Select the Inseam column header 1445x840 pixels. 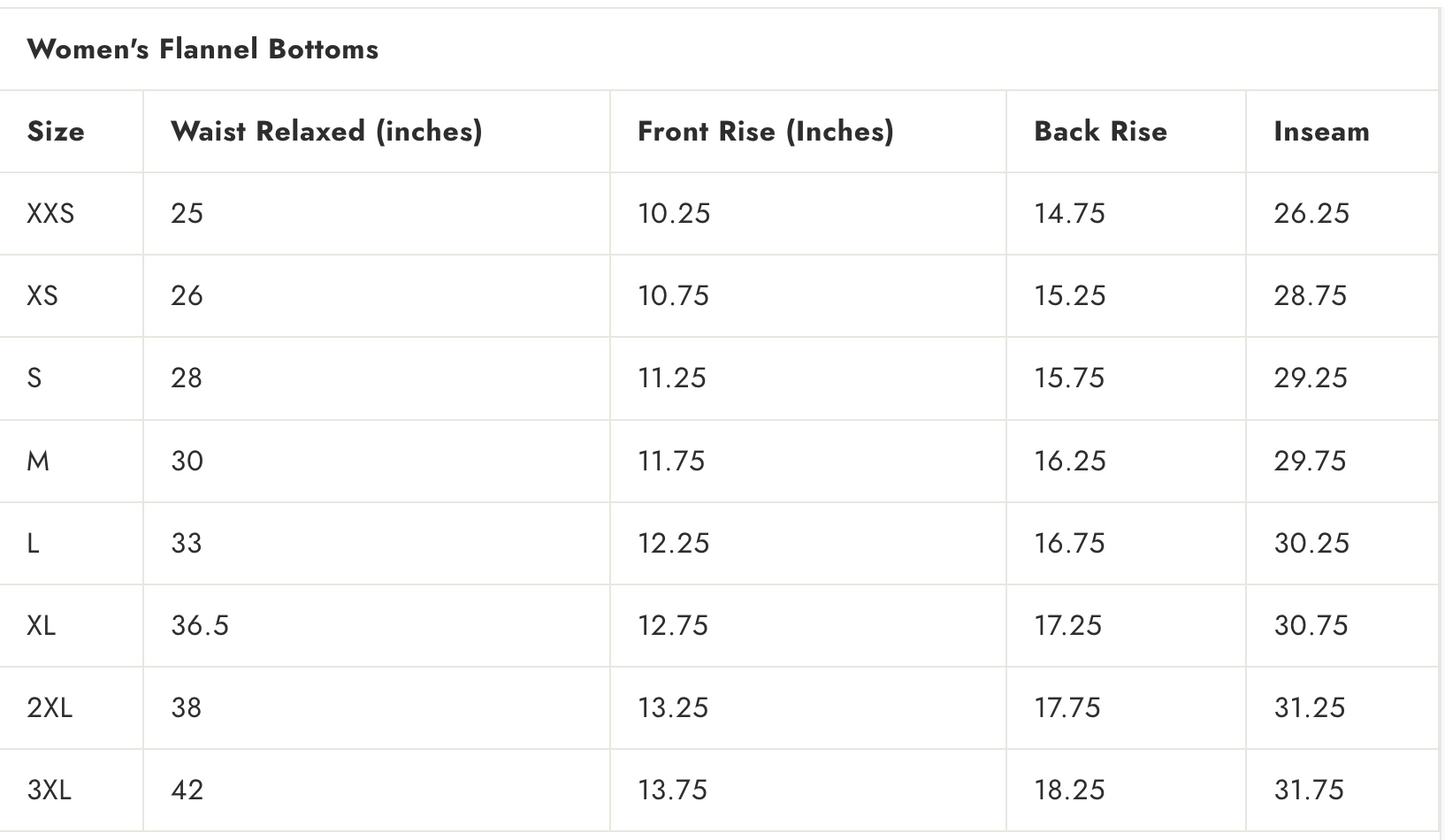click(1321, 131)
